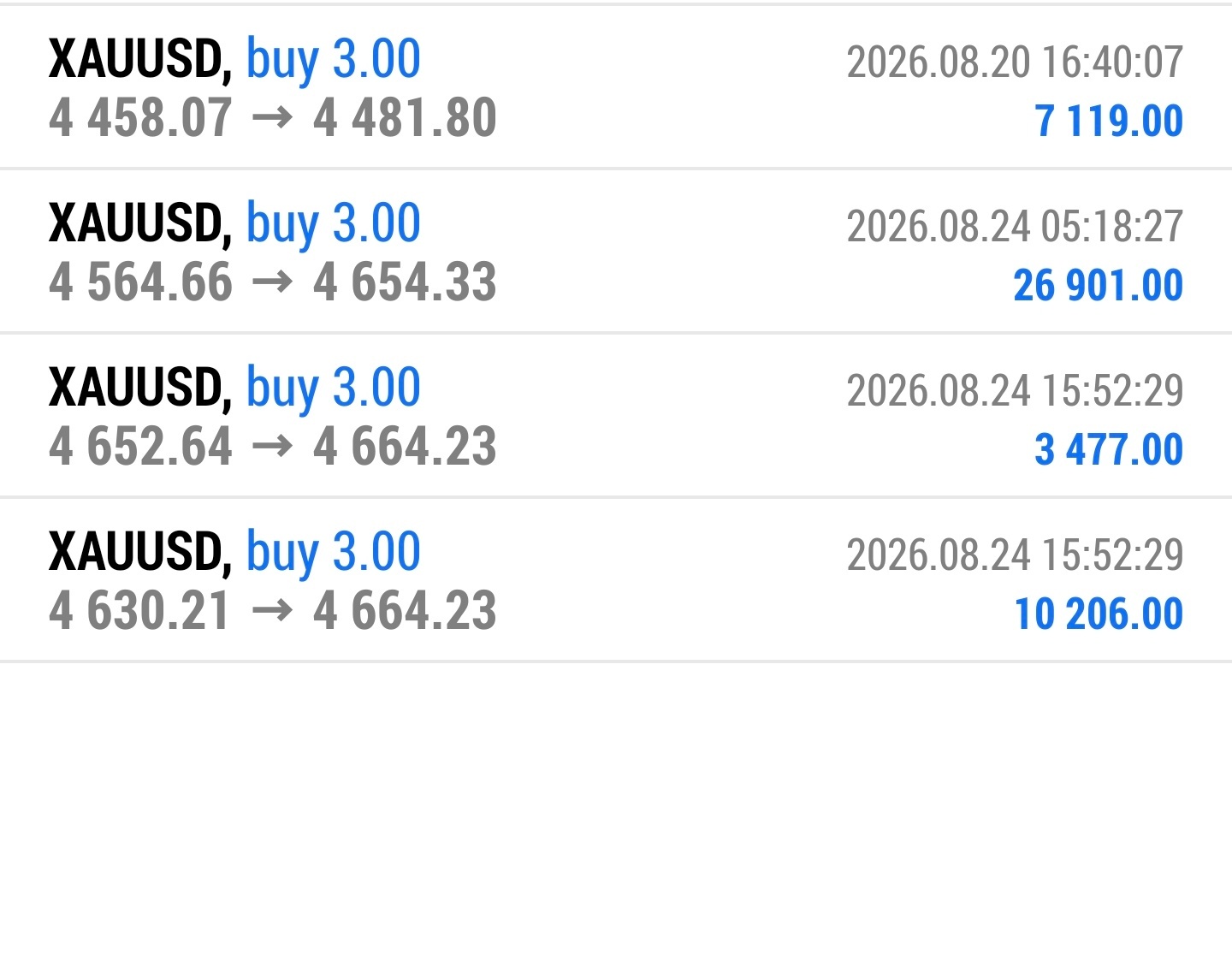Open the trade with profit 3 477.00
The width and height of the screenshot is (1232, 961).
(x=1109, y=449)
